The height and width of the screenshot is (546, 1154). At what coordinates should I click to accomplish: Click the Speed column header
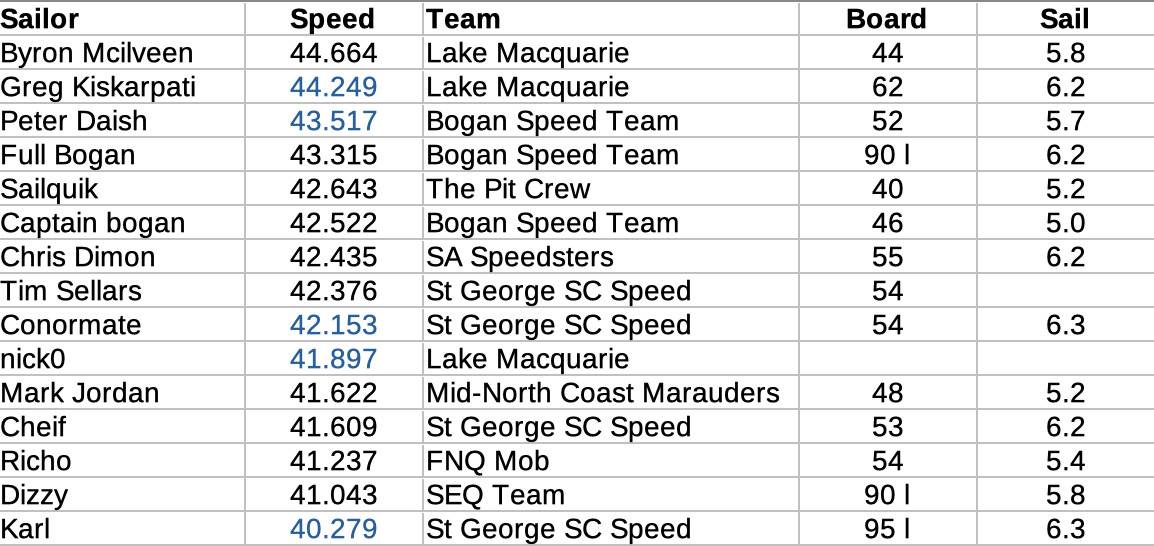(333, 19)
